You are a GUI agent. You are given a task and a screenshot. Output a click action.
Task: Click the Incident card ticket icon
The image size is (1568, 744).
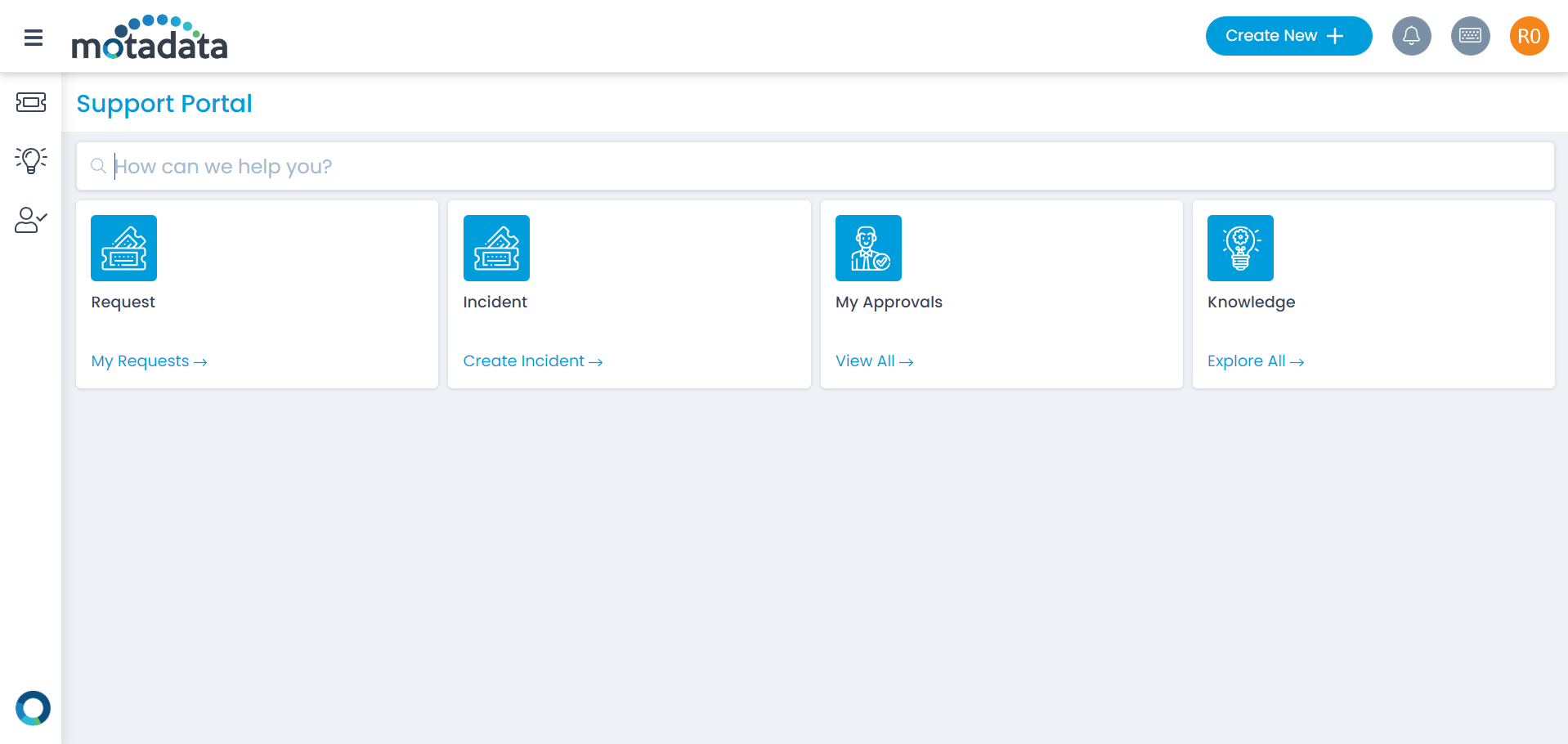click(x=496, y=248)
